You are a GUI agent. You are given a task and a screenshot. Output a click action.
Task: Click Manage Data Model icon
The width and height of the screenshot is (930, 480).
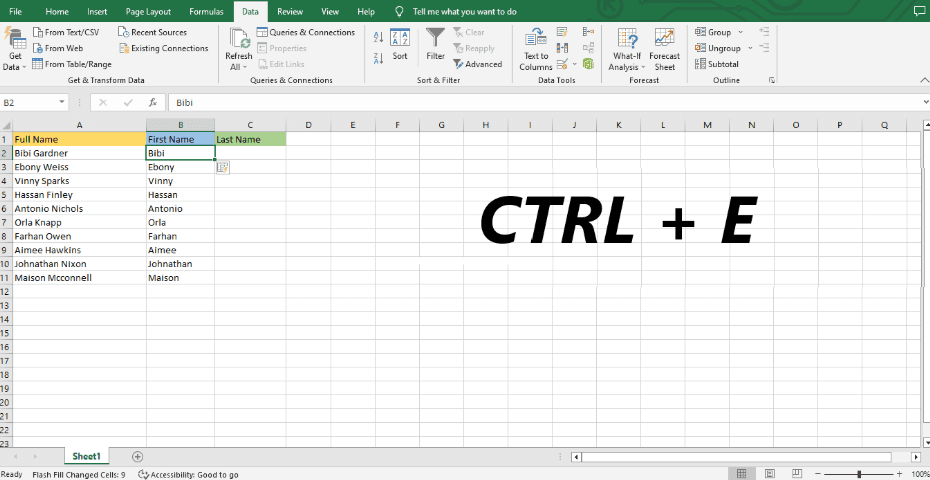tap(588, 63)
